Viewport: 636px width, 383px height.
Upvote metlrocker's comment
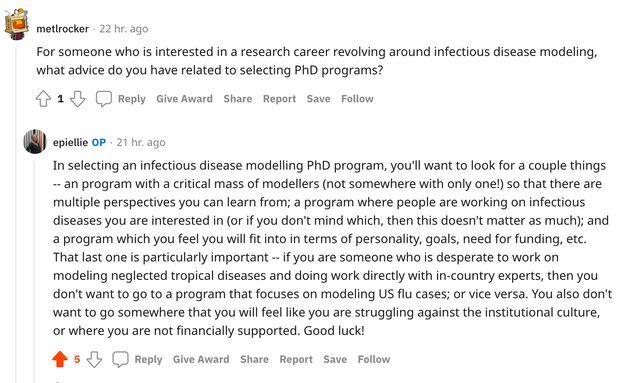[43, 99]
